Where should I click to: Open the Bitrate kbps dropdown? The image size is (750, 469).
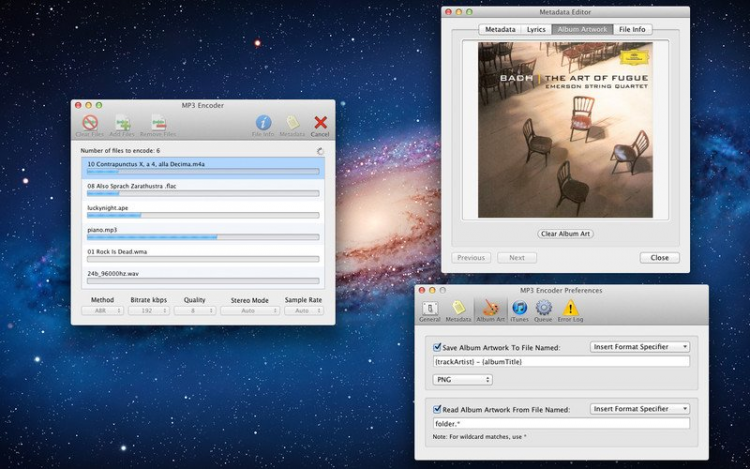click(147, 311)
